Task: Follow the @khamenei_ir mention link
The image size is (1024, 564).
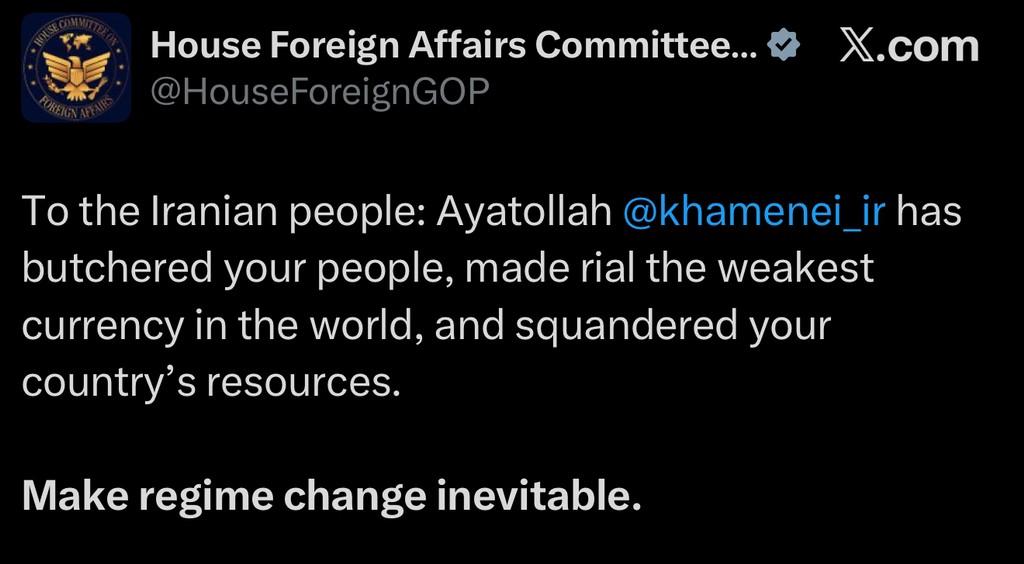Action: click(754, 213)
